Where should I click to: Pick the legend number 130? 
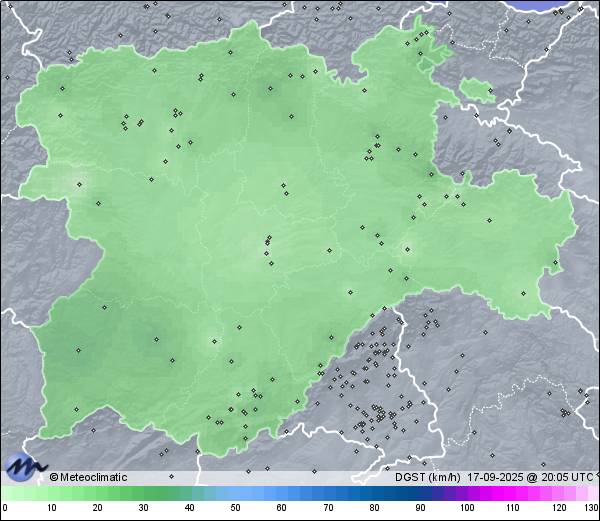pos(592,508)
